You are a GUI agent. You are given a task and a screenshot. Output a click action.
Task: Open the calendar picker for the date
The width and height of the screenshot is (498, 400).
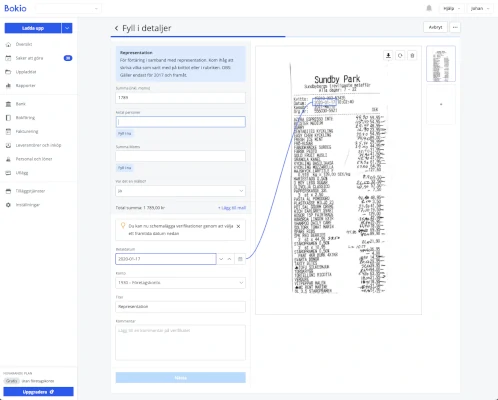240,259
